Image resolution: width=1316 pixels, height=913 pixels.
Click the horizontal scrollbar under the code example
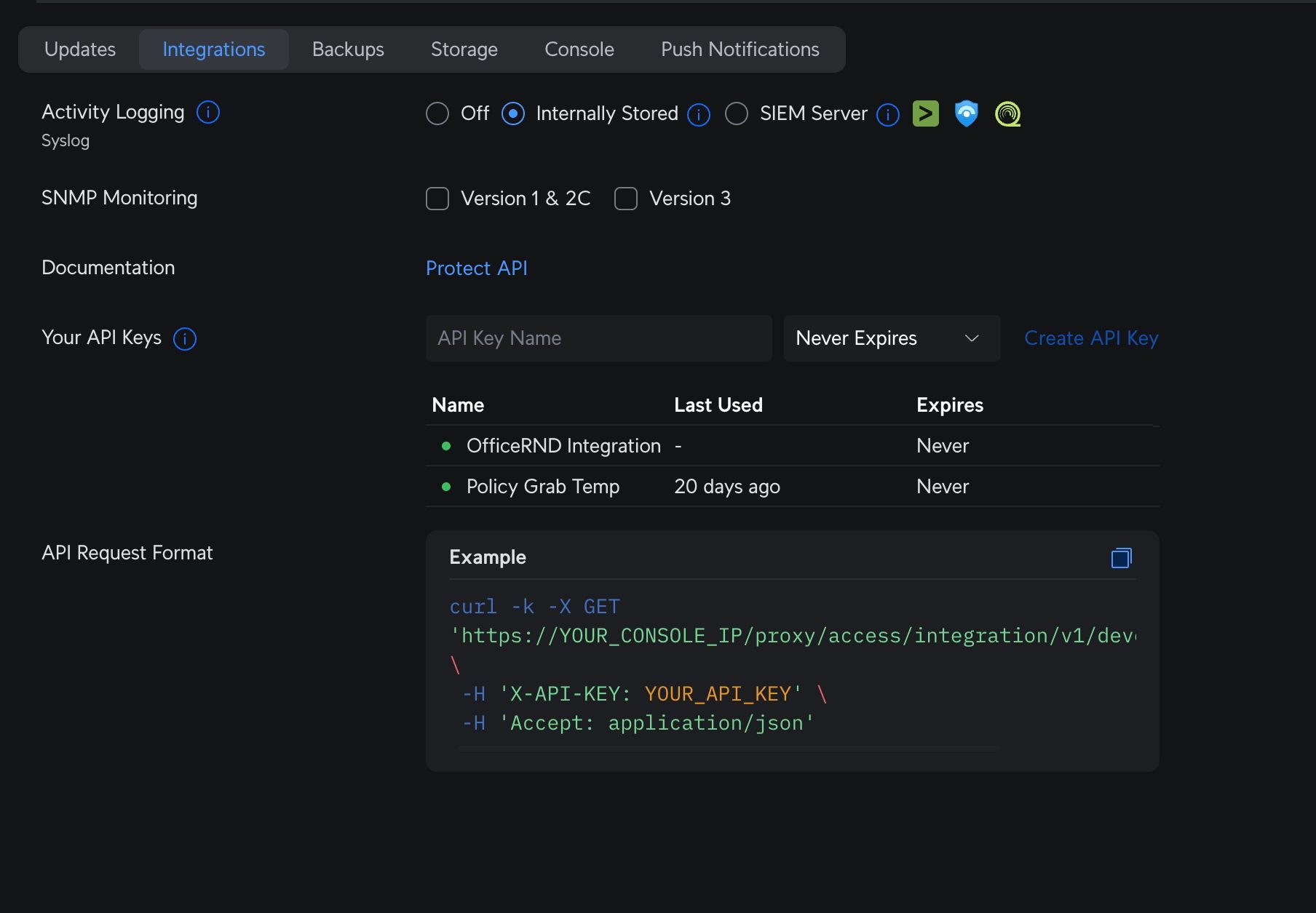coord(728,748)
